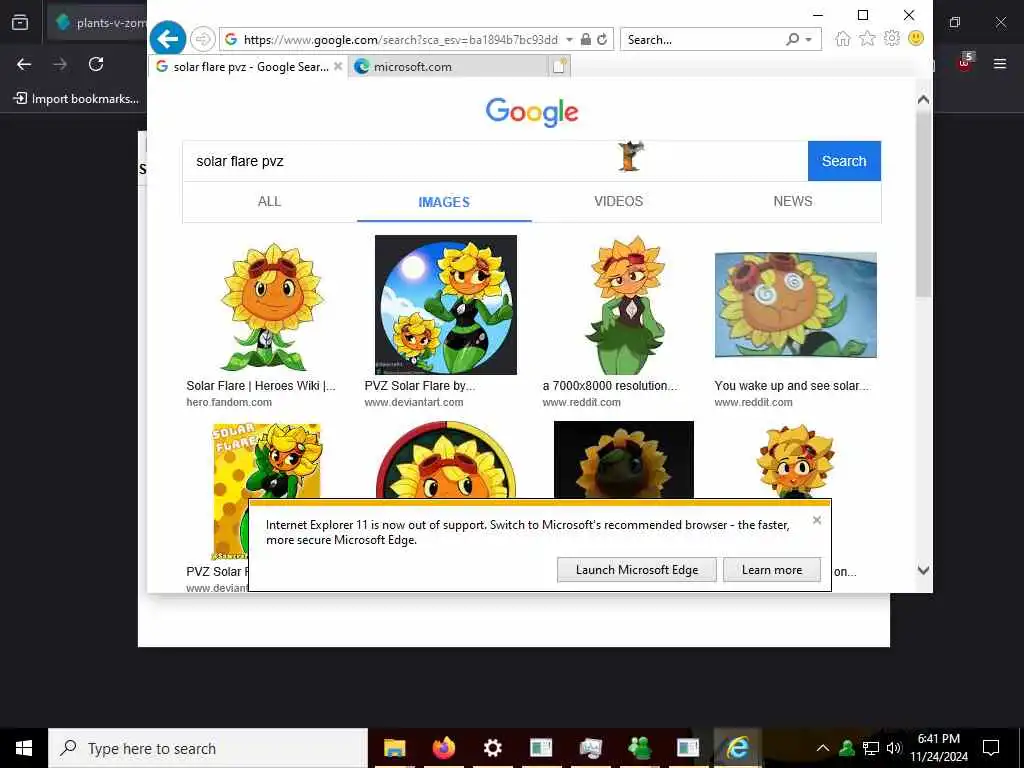Open hero.fandom.com source link
This screenshot has height=768, width=1024.
click(x=229, y=402)
